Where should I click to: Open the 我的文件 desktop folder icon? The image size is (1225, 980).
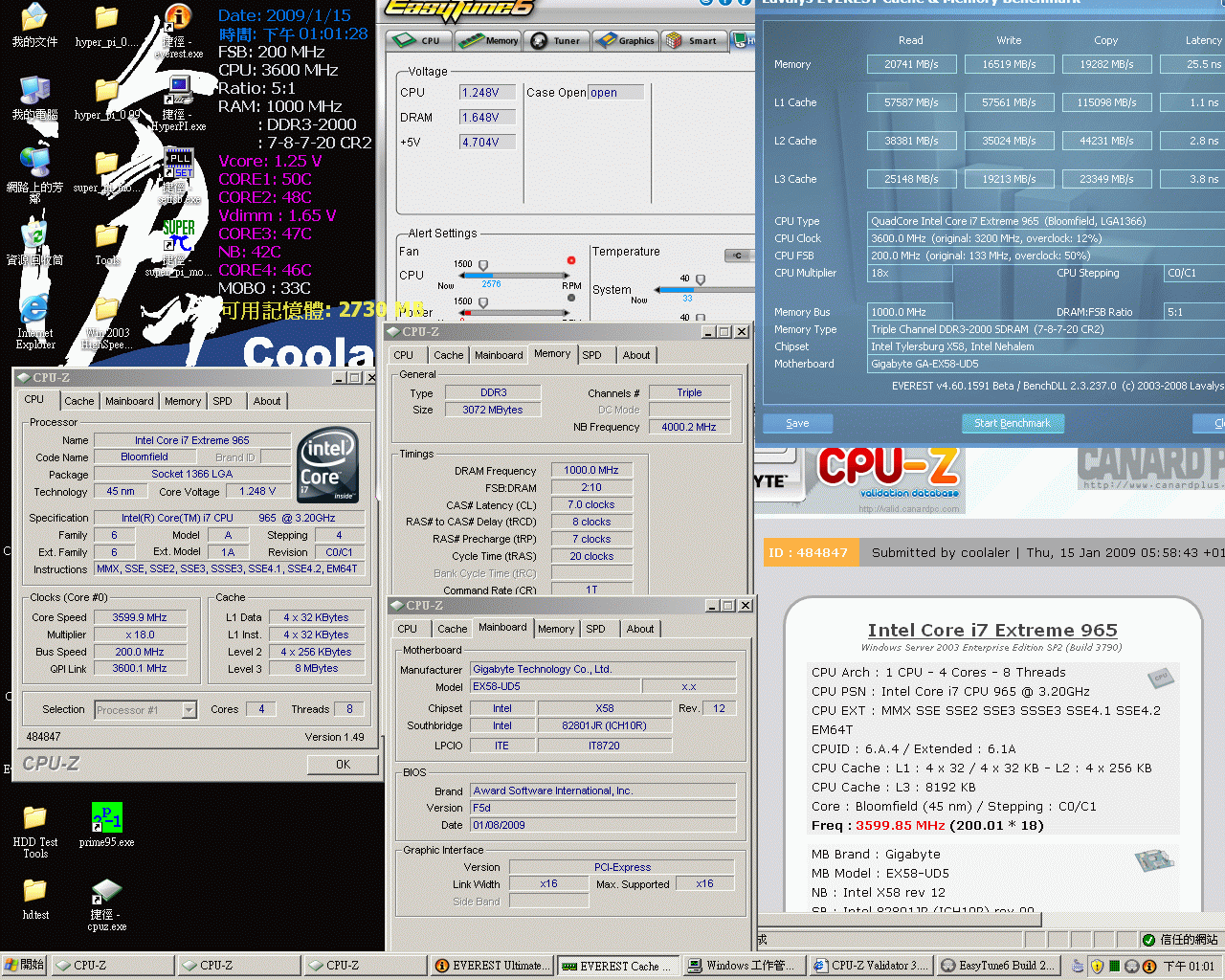coord(34,24)
